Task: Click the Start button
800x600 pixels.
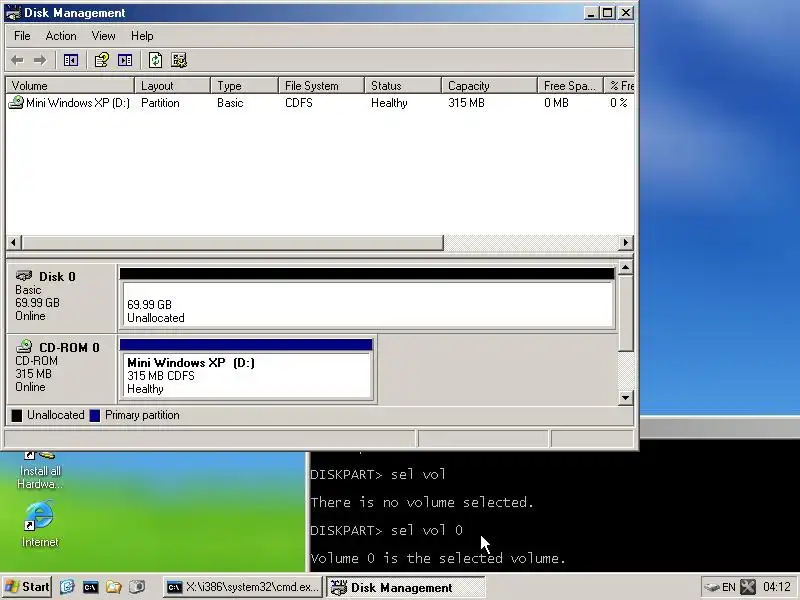Action: 27,587
